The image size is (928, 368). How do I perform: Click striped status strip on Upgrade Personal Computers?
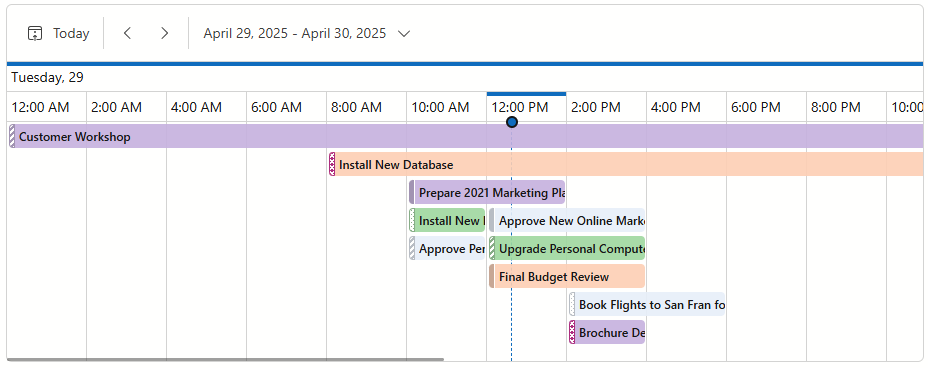492,248
